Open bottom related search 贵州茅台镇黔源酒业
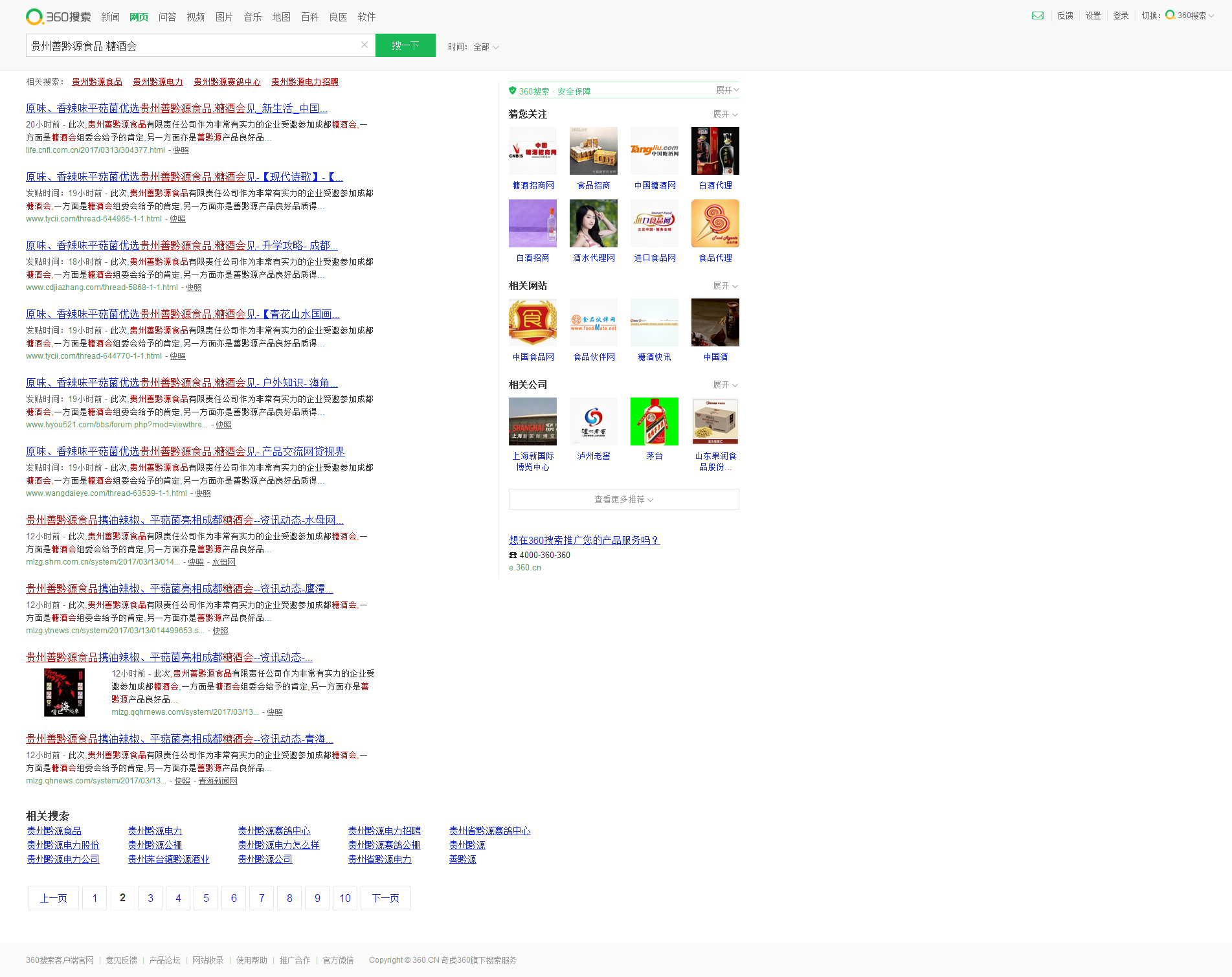This screenshot has height=977, width=1232. click(x=168, y=859)
